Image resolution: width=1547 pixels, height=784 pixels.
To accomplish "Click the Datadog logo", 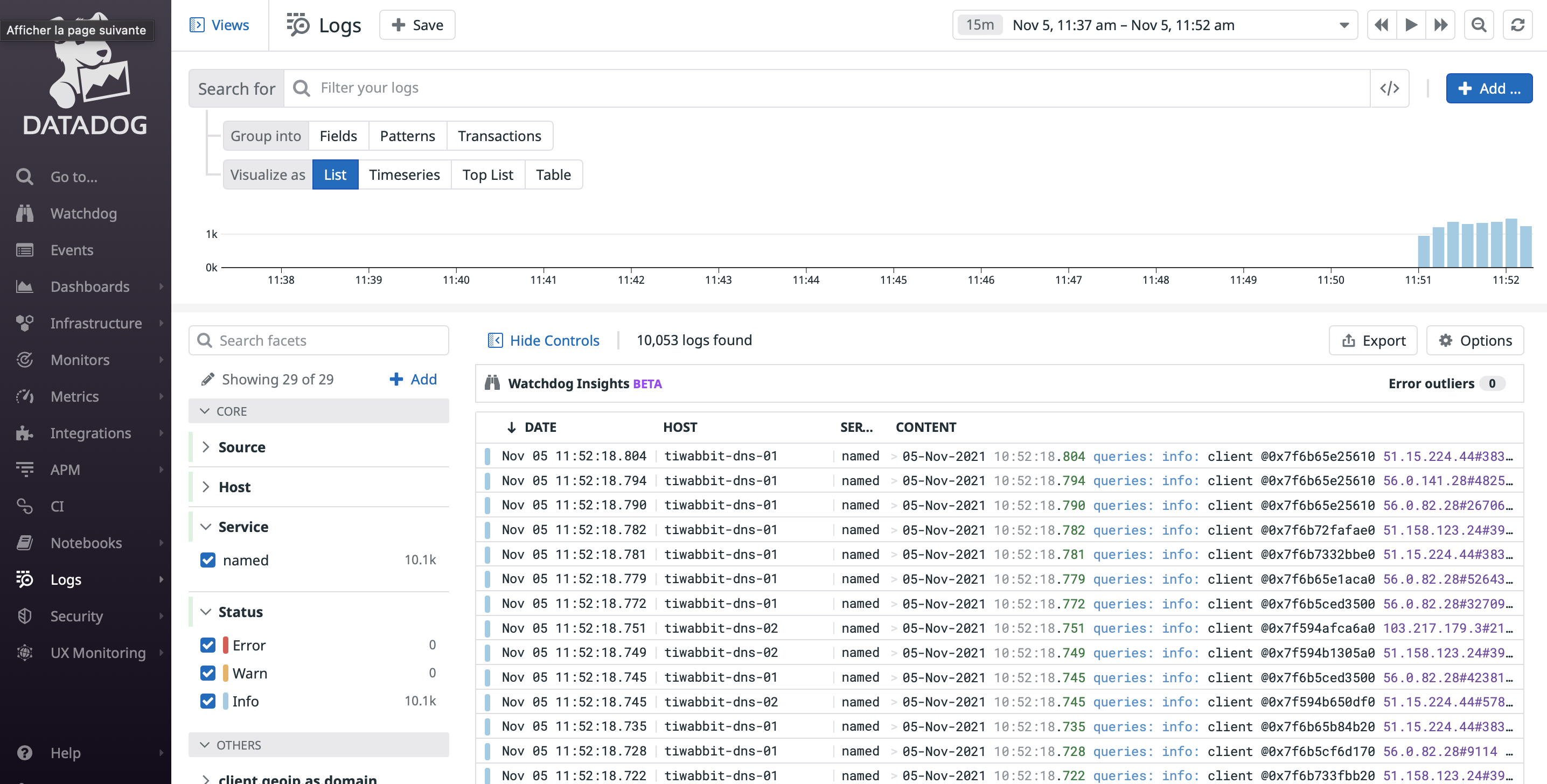I will 85,75.
